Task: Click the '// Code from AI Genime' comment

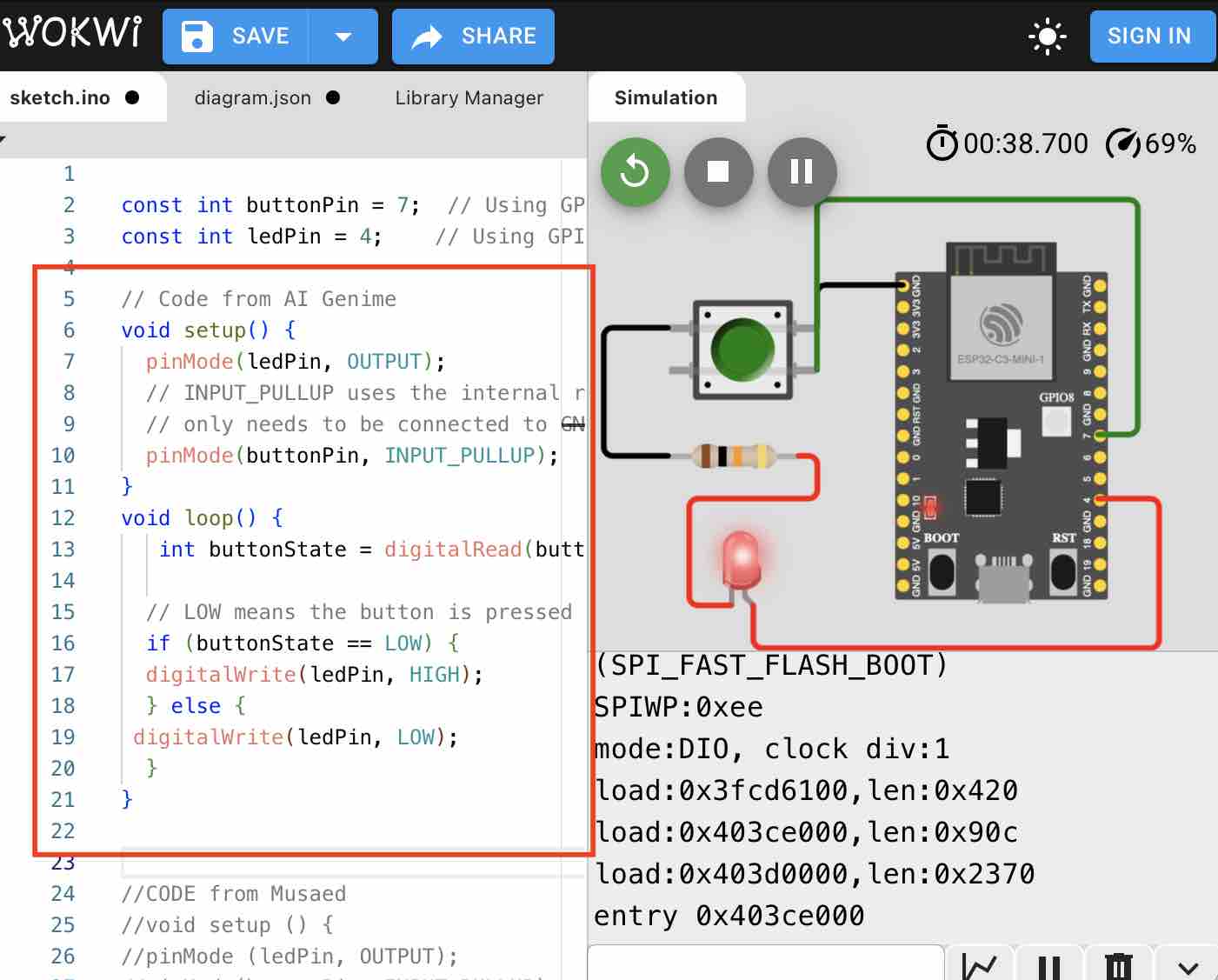Action: (x=259, y=299)
